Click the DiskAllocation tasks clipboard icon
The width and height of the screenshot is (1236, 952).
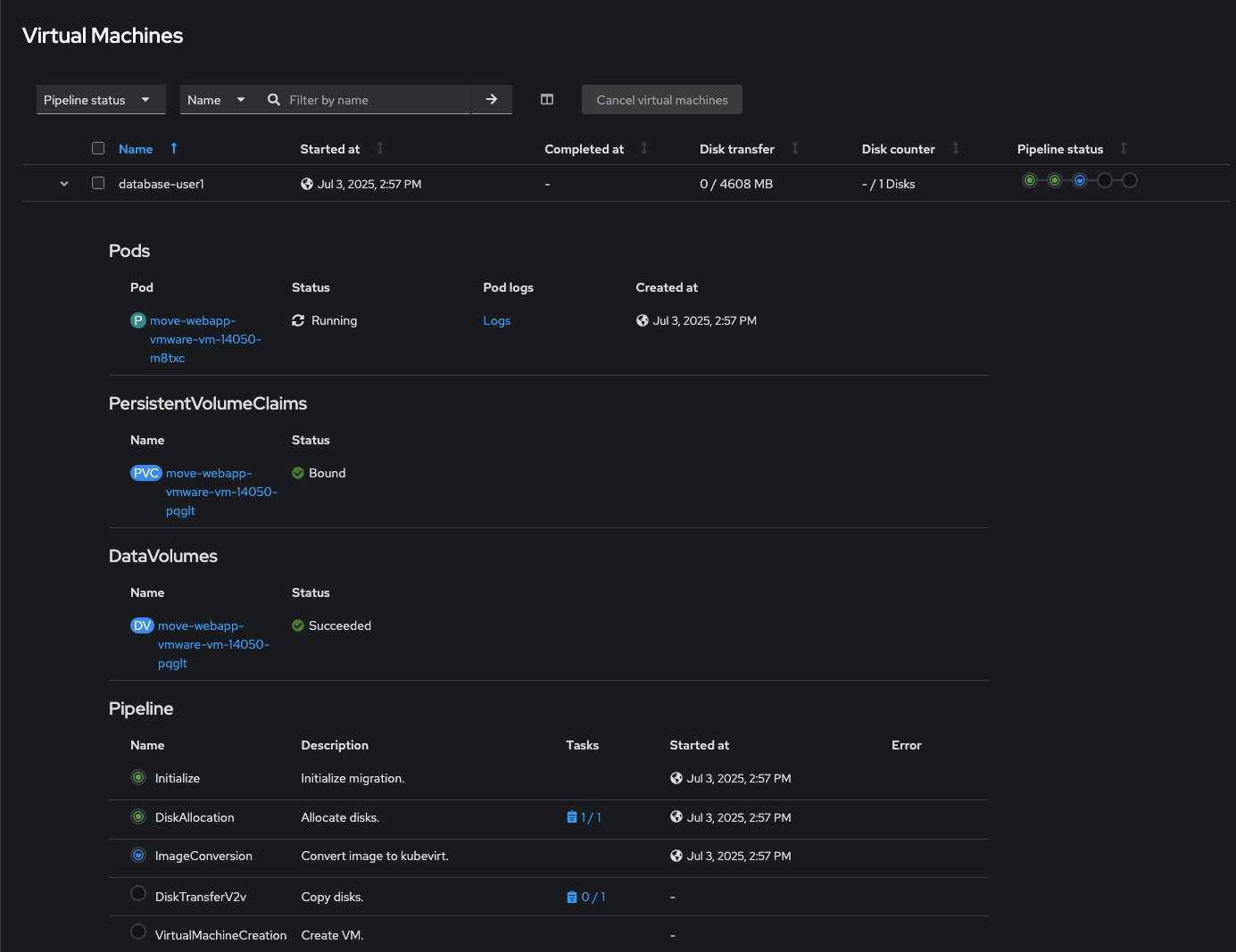[572, 817]
